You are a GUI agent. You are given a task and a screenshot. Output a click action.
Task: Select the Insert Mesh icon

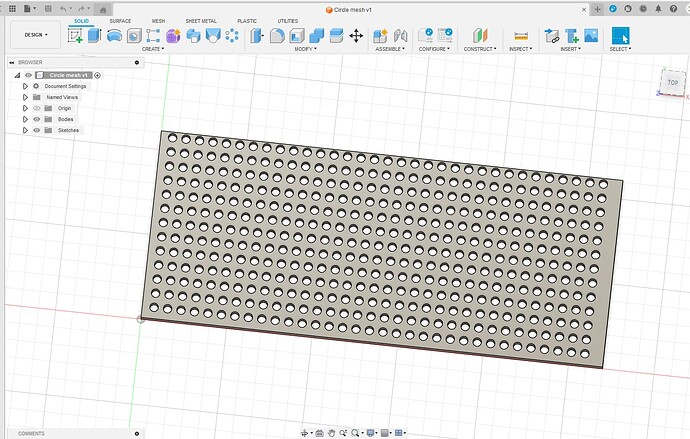point(572,36)
